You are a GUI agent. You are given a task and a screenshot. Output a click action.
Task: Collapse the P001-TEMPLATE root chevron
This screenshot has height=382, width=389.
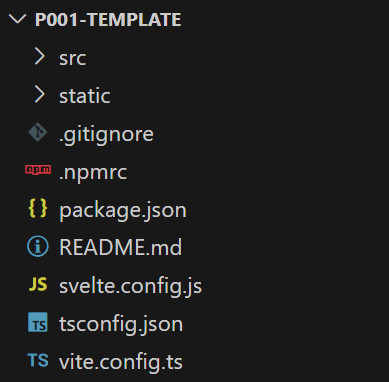[x=17, y=19]
